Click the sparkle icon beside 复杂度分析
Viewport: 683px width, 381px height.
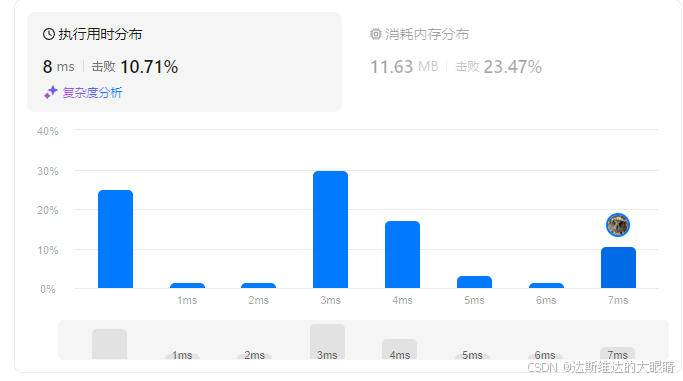pyautogui.click(x=51, y=92)
